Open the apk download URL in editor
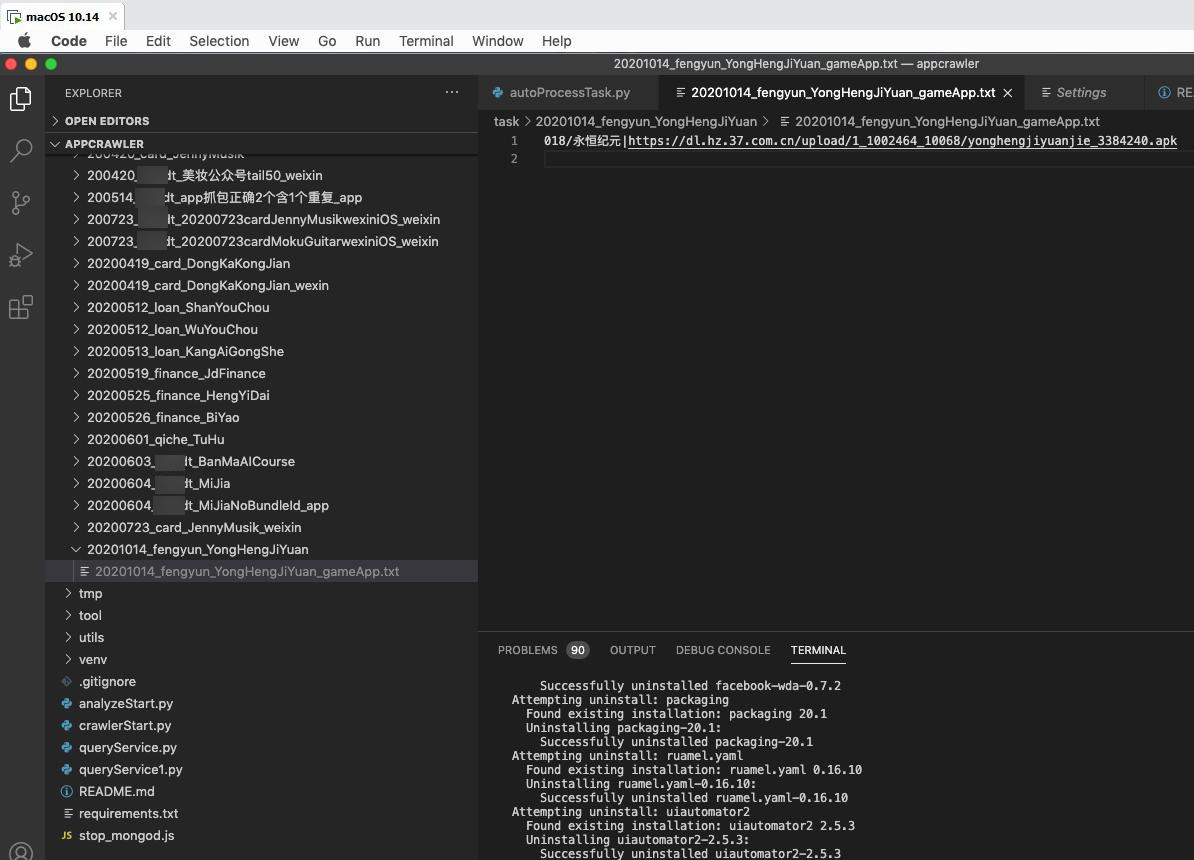Image resolution: width=1194 pixels, height=860 pixels. point(902,140)
